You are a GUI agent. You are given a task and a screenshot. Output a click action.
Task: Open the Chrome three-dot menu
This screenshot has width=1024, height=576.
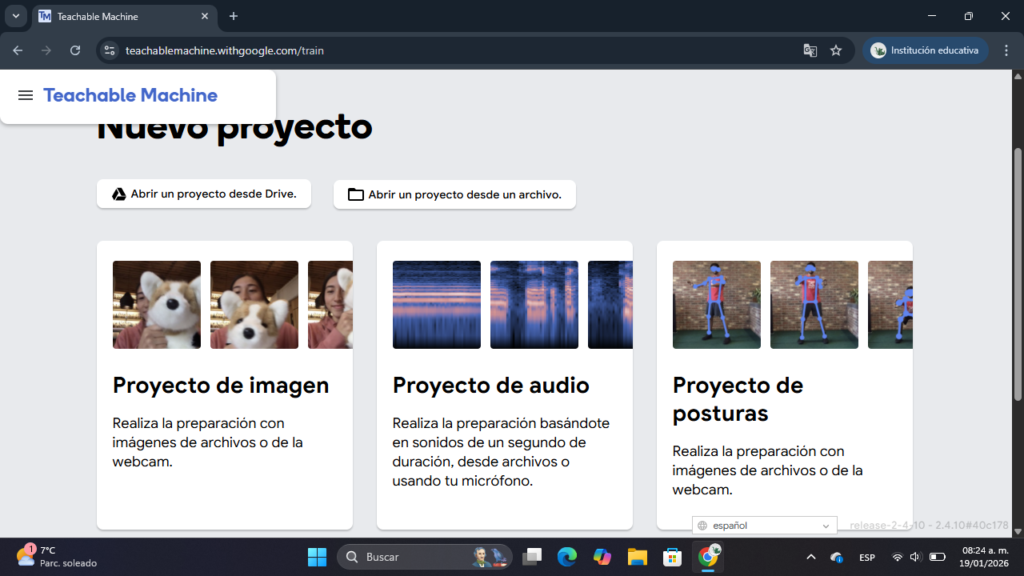(x=1005, y=50)
